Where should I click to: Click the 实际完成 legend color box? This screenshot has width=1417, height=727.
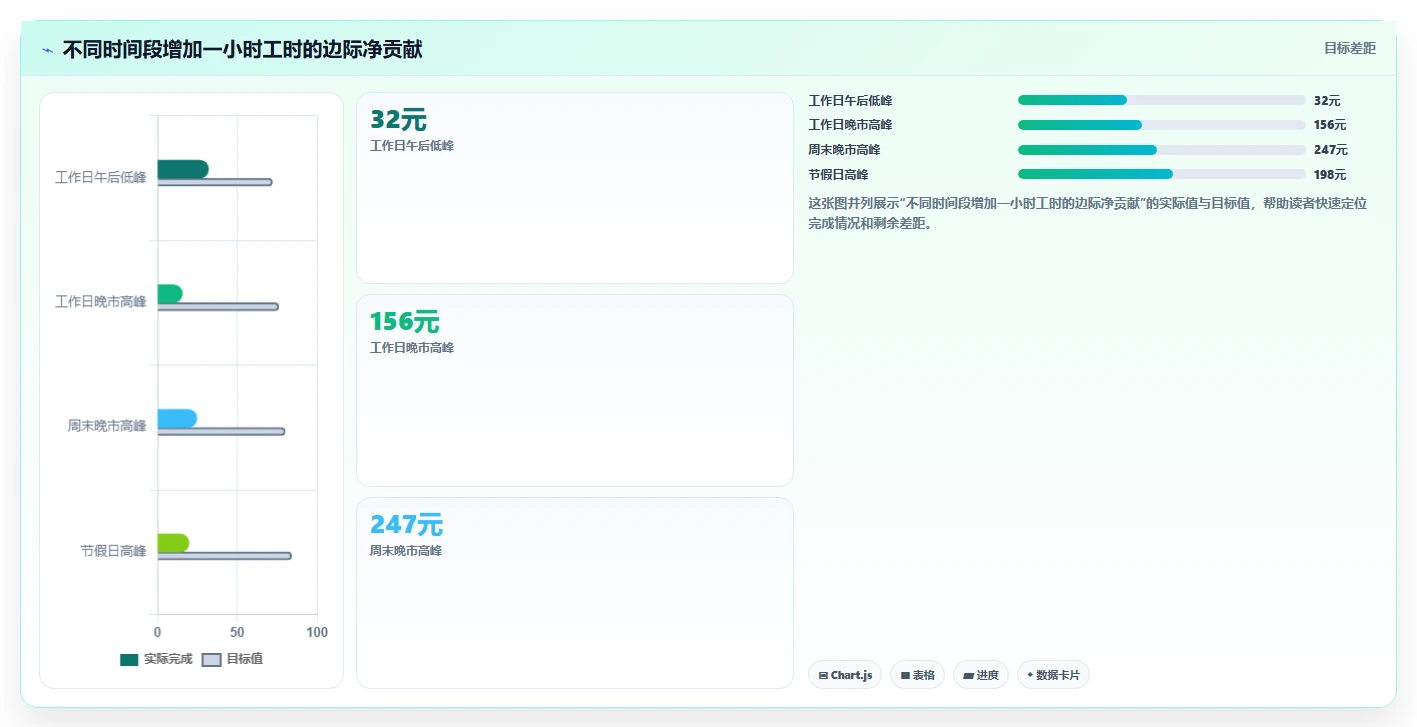(129, 659)
